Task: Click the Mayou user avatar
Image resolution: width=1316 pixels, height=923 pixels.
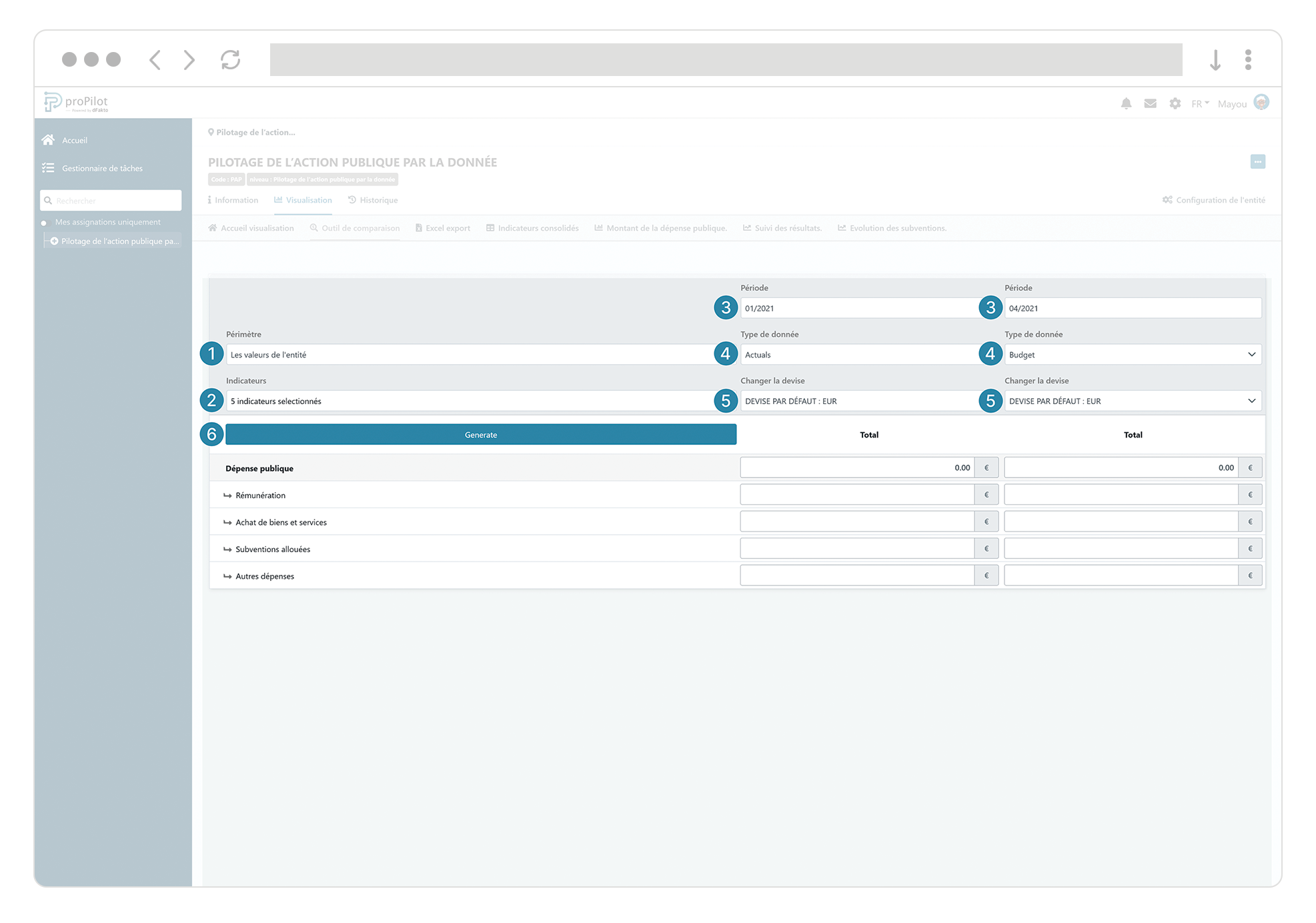Action: point(1261,102)
